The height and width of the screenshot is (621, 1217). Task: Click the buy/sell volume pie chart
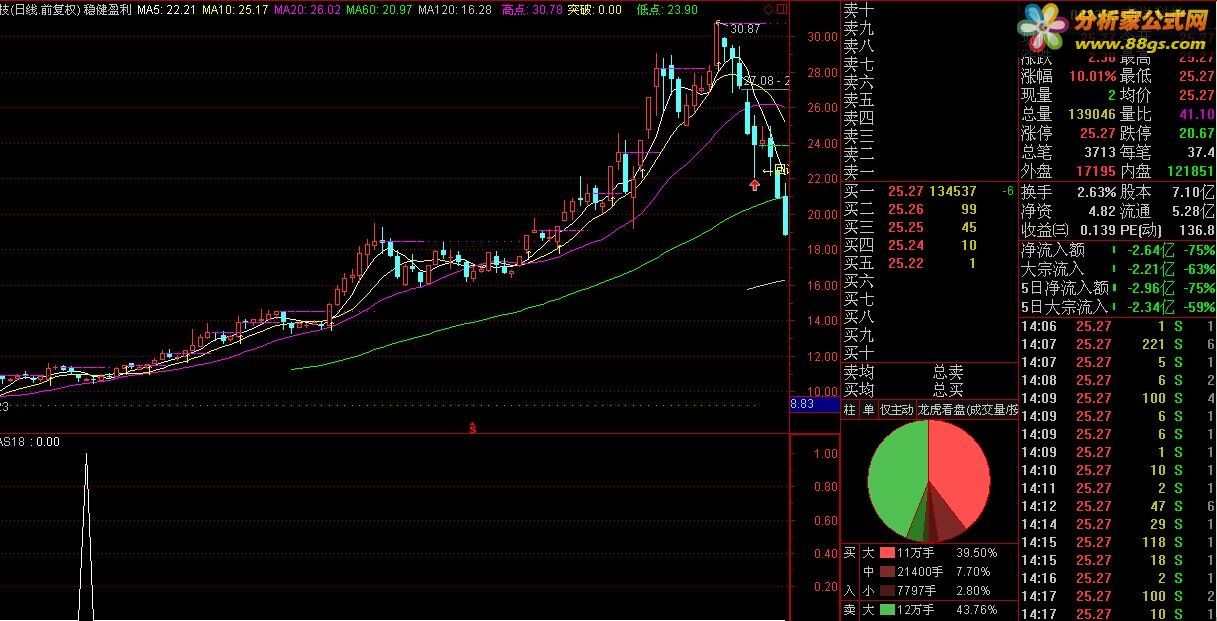point(928,481)
